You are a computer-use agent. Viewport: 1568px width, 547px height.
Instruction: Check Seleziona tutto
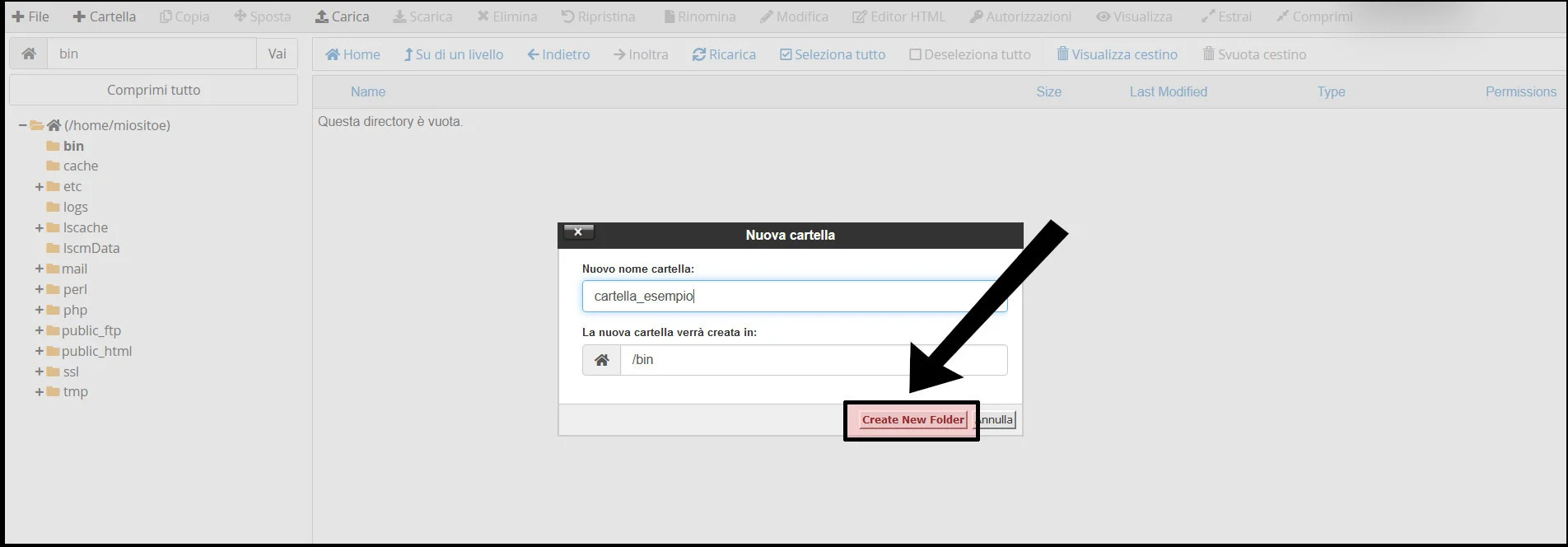click(x=833, y=54)
